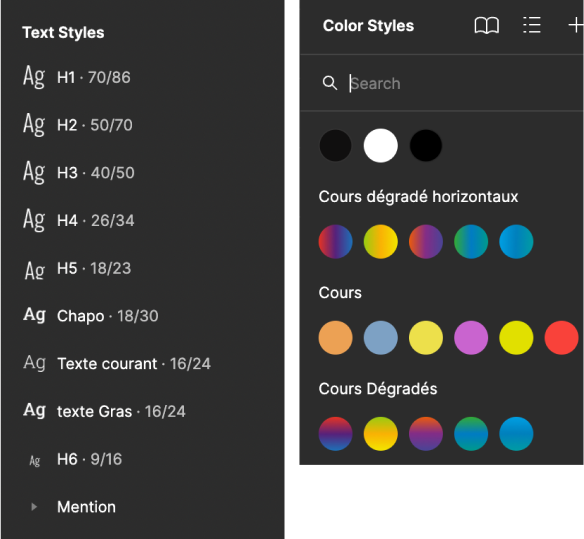Select the red Cours color swatch
584x539 pixels.
561,337
